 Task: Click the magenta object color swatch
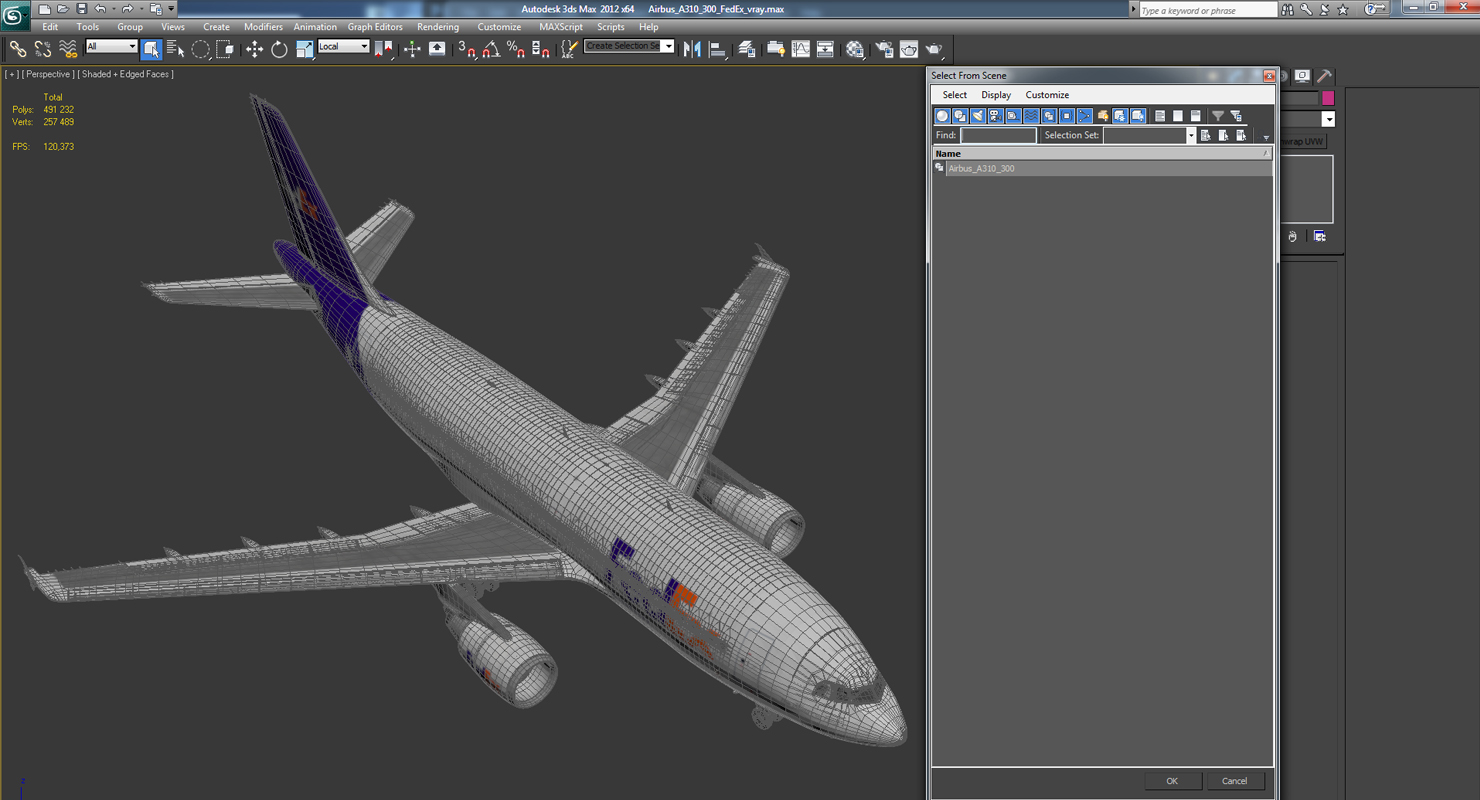1328,98
